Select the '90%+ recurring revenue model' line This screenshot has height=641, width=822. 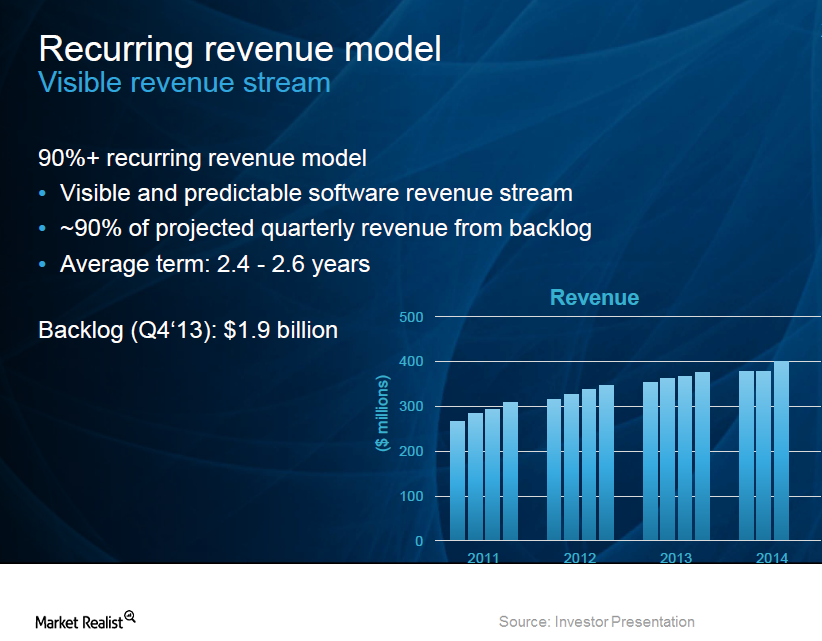tap(202, 158)
